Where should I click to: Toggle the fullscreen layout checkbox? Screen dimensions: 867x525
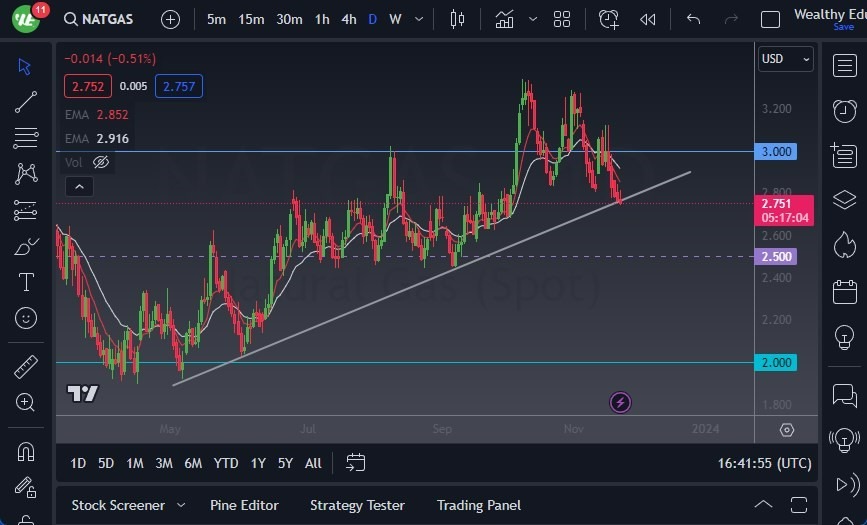(770, 19)
